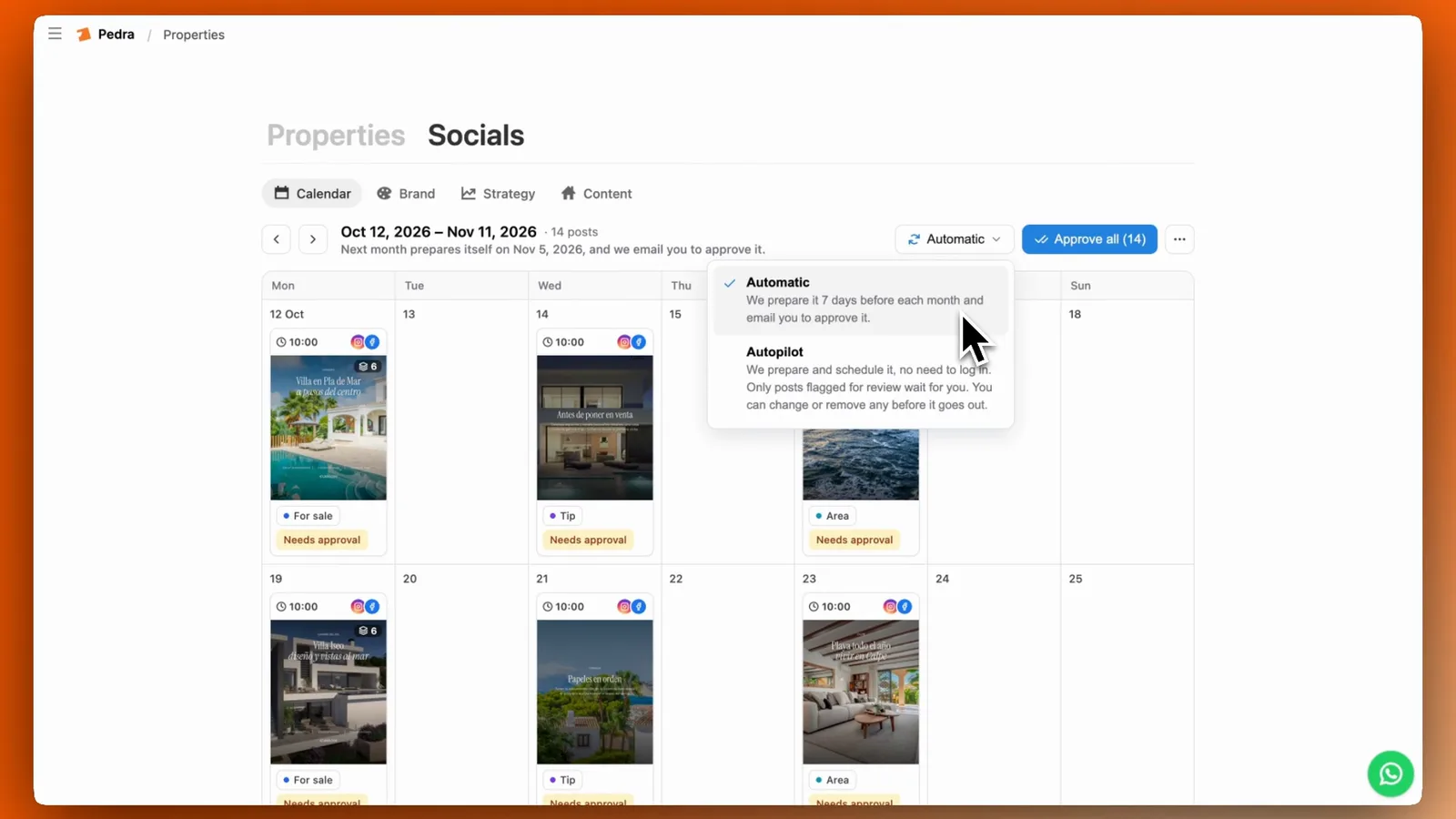Open the 19 Oct villa post thumbnail
This screenshot has height=819, width=1456.
(329, 692)
